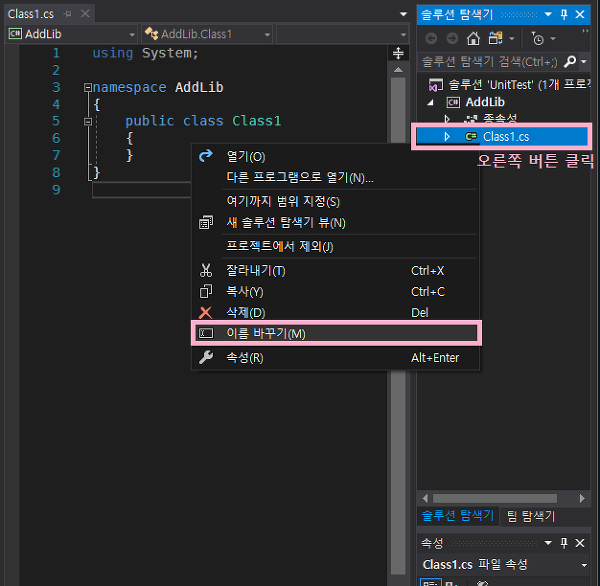Expand the 종속성 dependencies tree node
This screenshot has height=586, width=600.
point(447,119)
